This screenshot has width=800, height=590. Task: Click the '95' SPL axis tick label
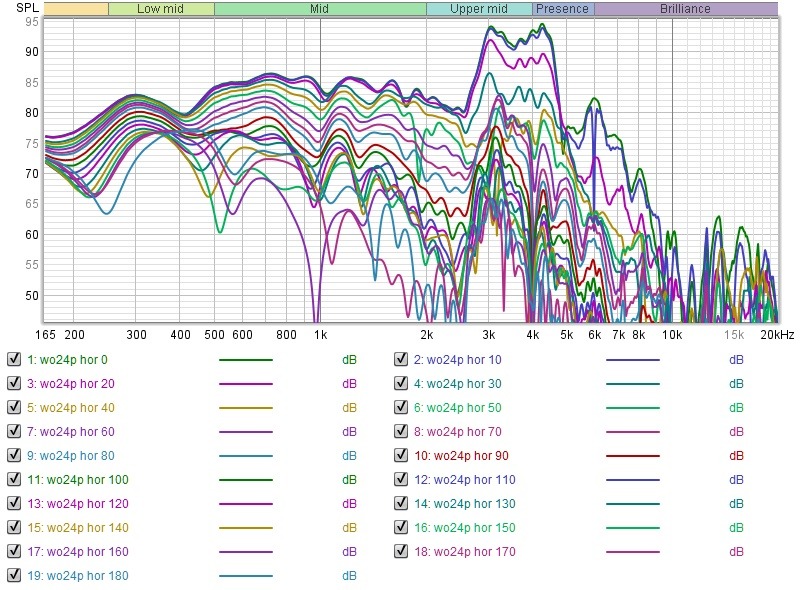pyautogui.click(x=32, y=22)
